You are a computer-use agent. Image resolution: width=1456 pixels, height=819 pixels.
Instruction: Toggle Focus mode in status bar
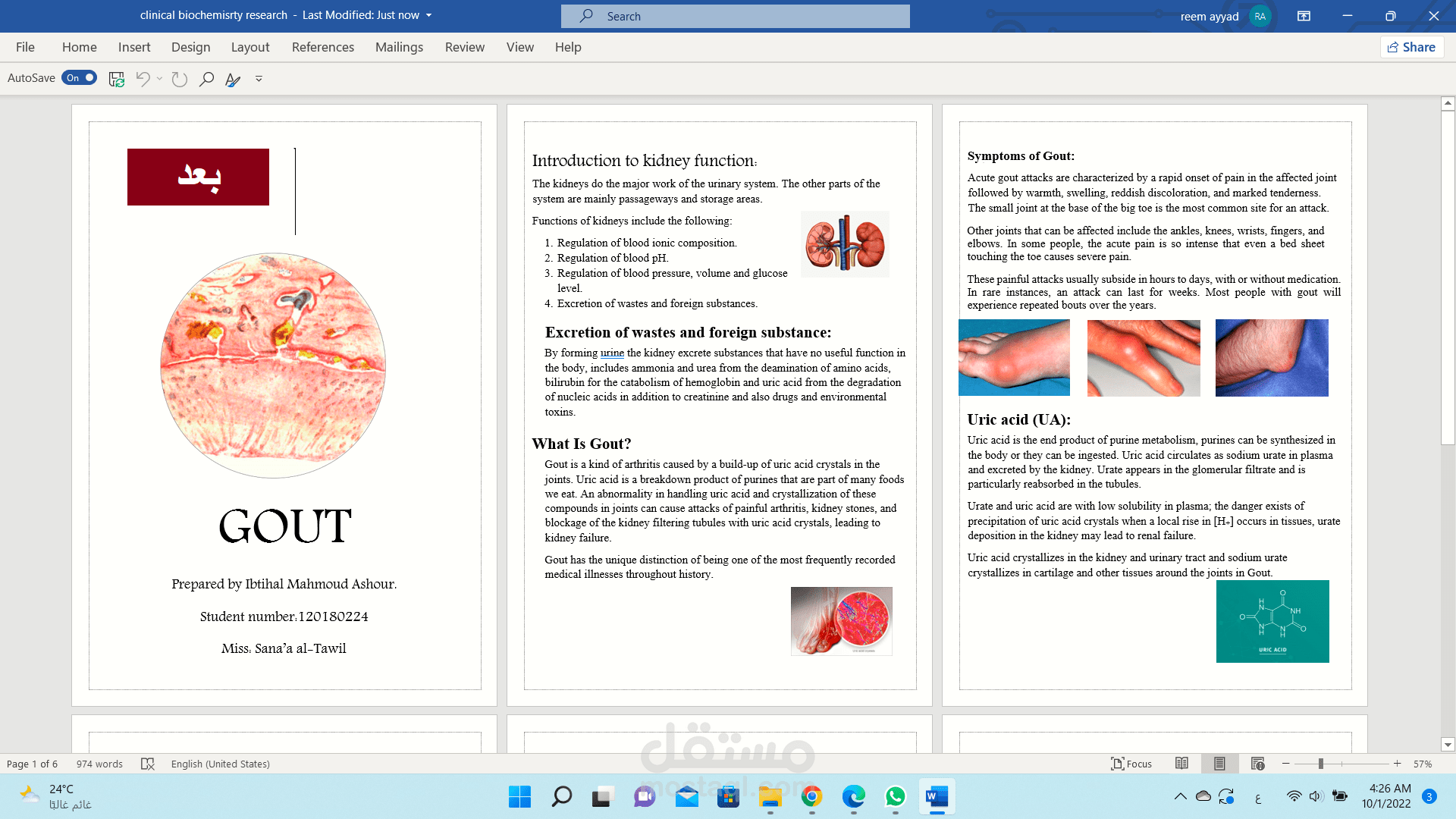(1131, 764)
